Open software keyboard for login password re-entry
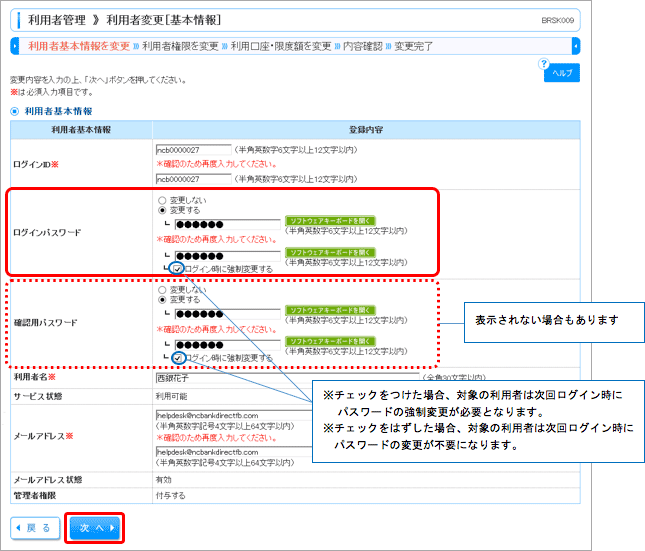 coord(330,252)
